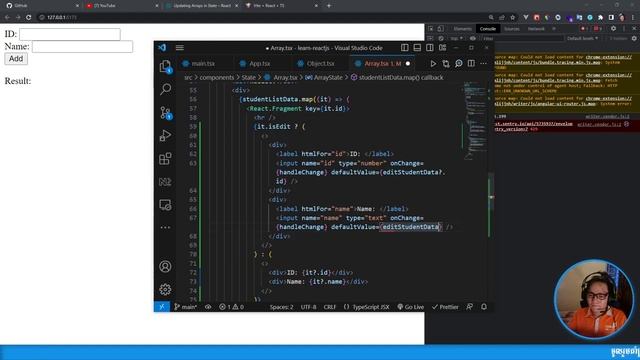Activate DevTools inspect element picker
Viewport: 640px width, 360px height.
[x=431, y=29]
